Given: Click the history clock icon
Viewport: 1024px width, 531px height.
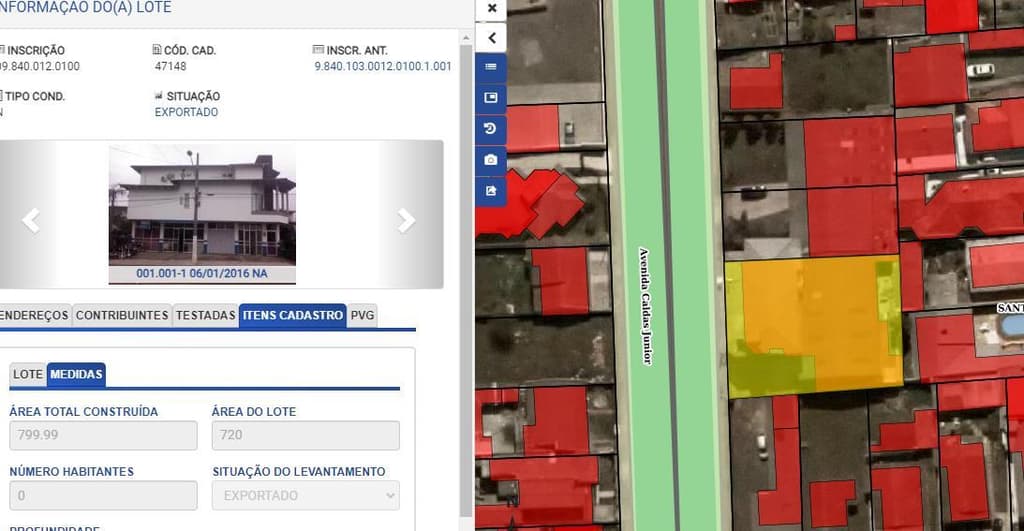Looking at the screenshot, I should click(x=490, y=129).
